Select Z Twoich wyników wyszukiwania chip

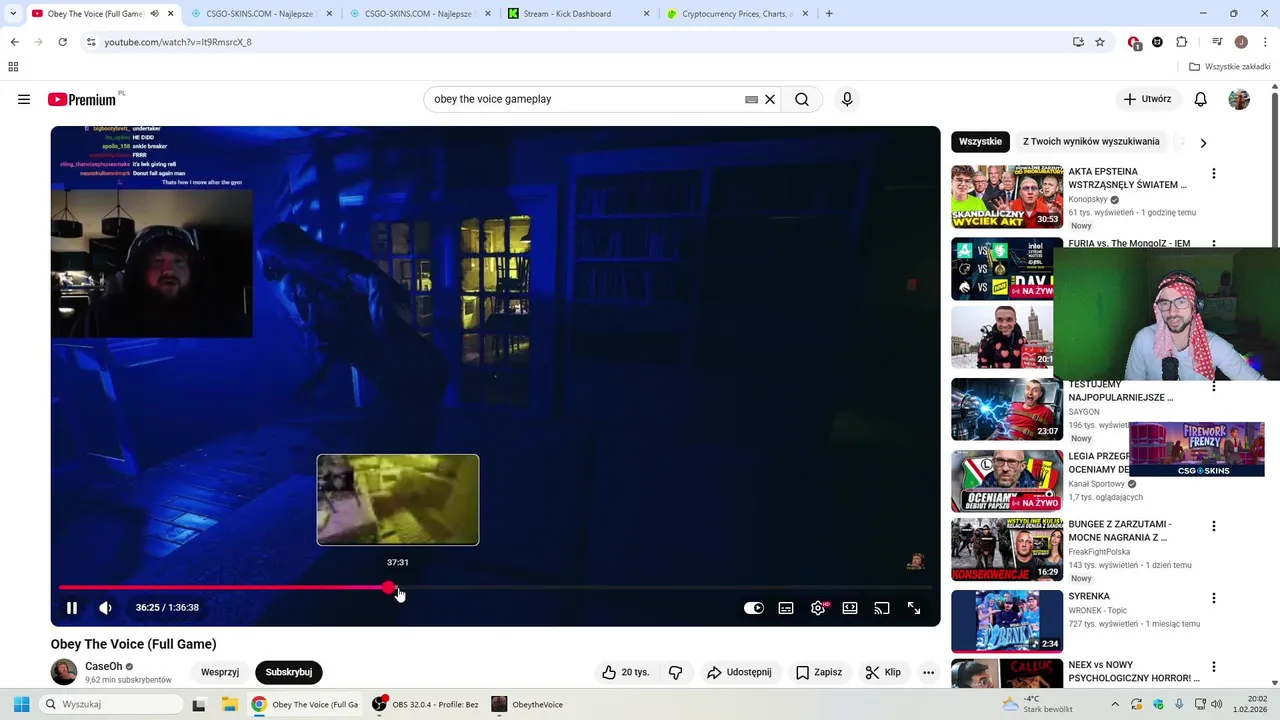pyautogui.click(x=1091, y=142)
